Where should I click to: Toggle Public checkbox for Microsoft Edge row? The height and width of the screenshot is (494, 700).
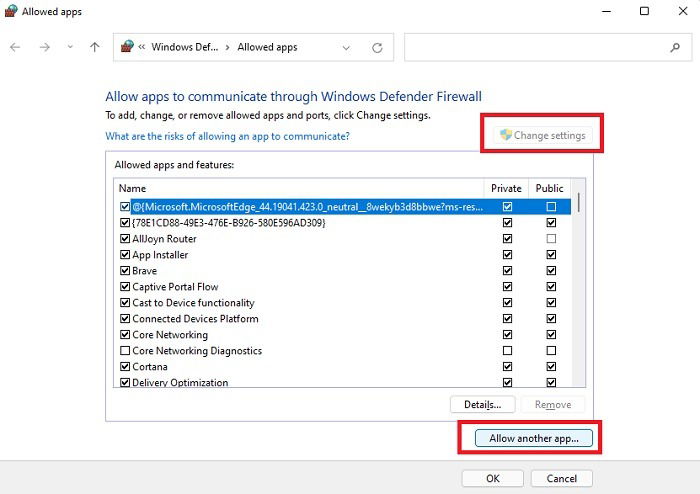click(x=551, y=207)
